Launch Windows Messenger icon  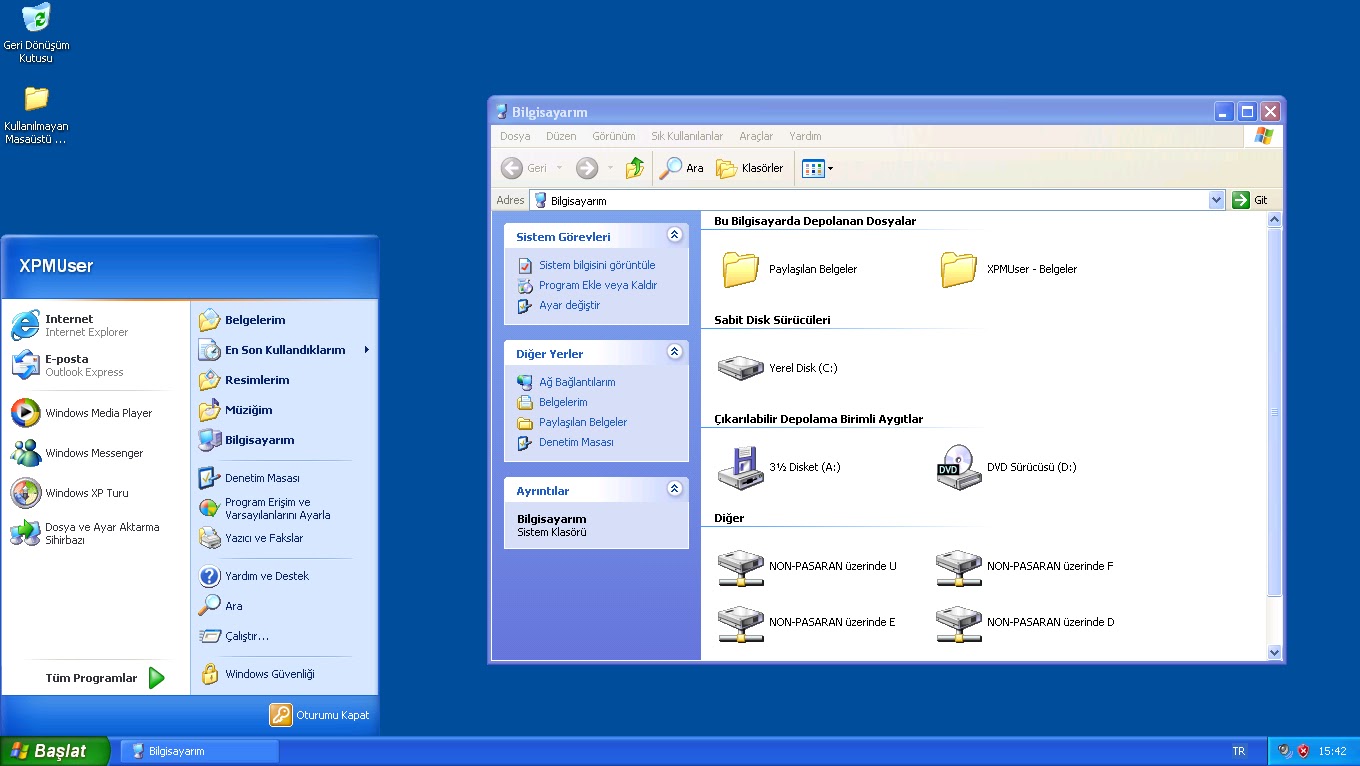(25, 452)
